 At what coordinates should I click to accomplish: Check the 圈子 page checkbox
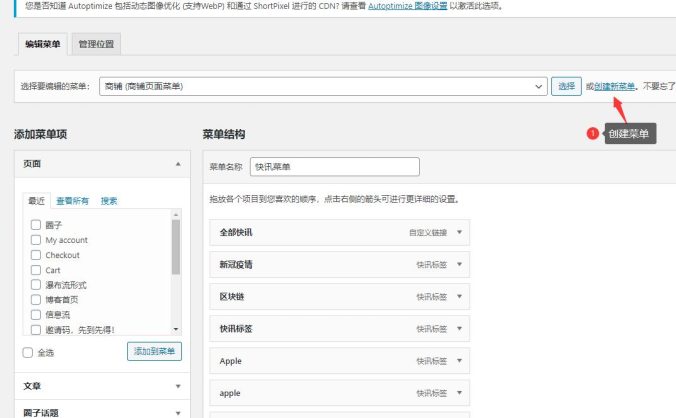point(36,225)
